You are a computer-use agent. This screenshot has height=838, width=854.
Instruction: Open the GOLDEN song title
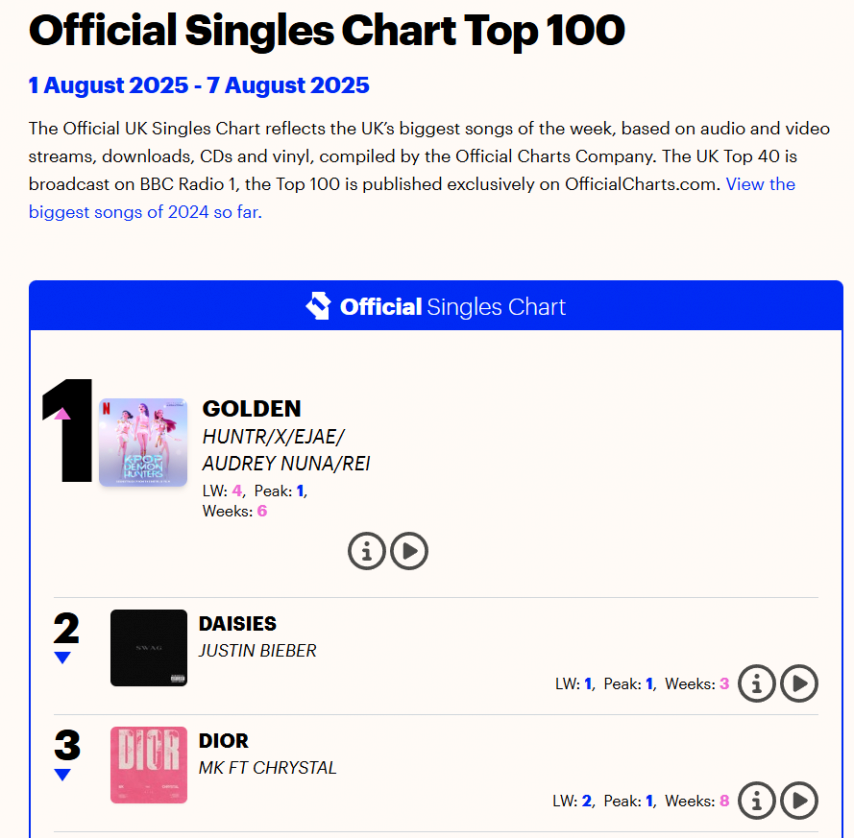252,408
